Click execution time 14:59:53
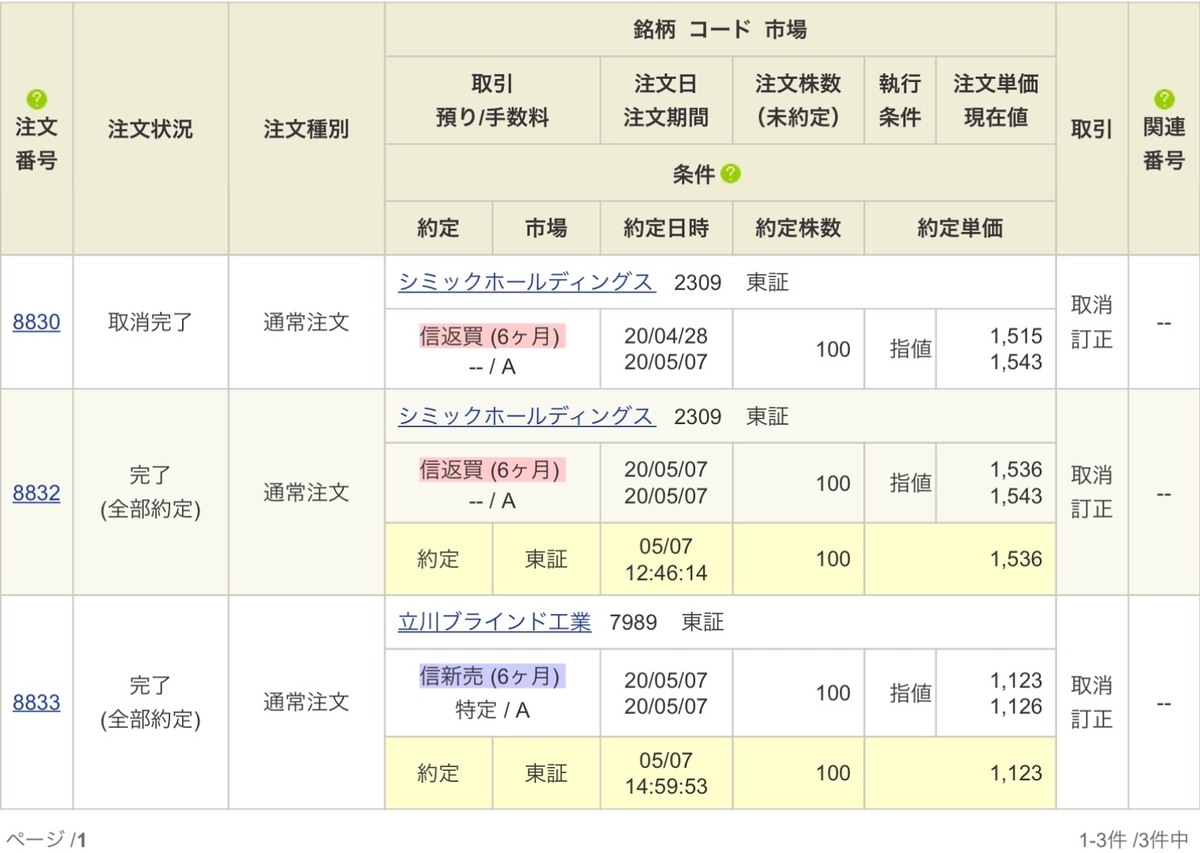Image resolution: width=1200 pixels, height=853 pixels. [666, 787]
